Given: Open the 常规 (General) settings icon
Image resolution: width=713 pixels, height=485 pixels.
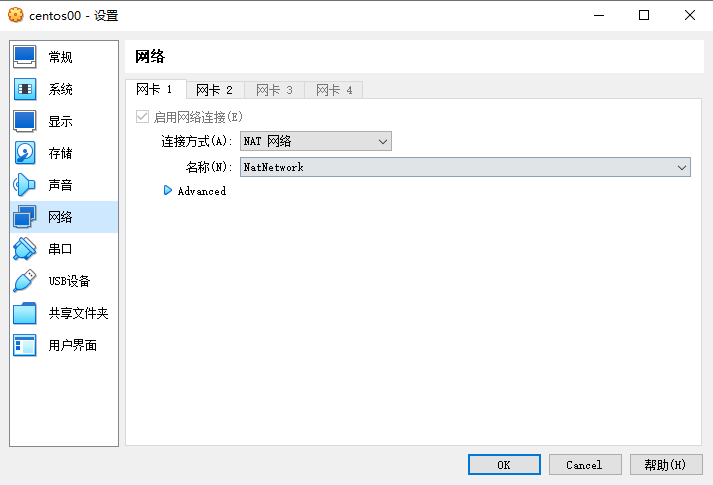Looking at the screenshot, I should [25, 57].
